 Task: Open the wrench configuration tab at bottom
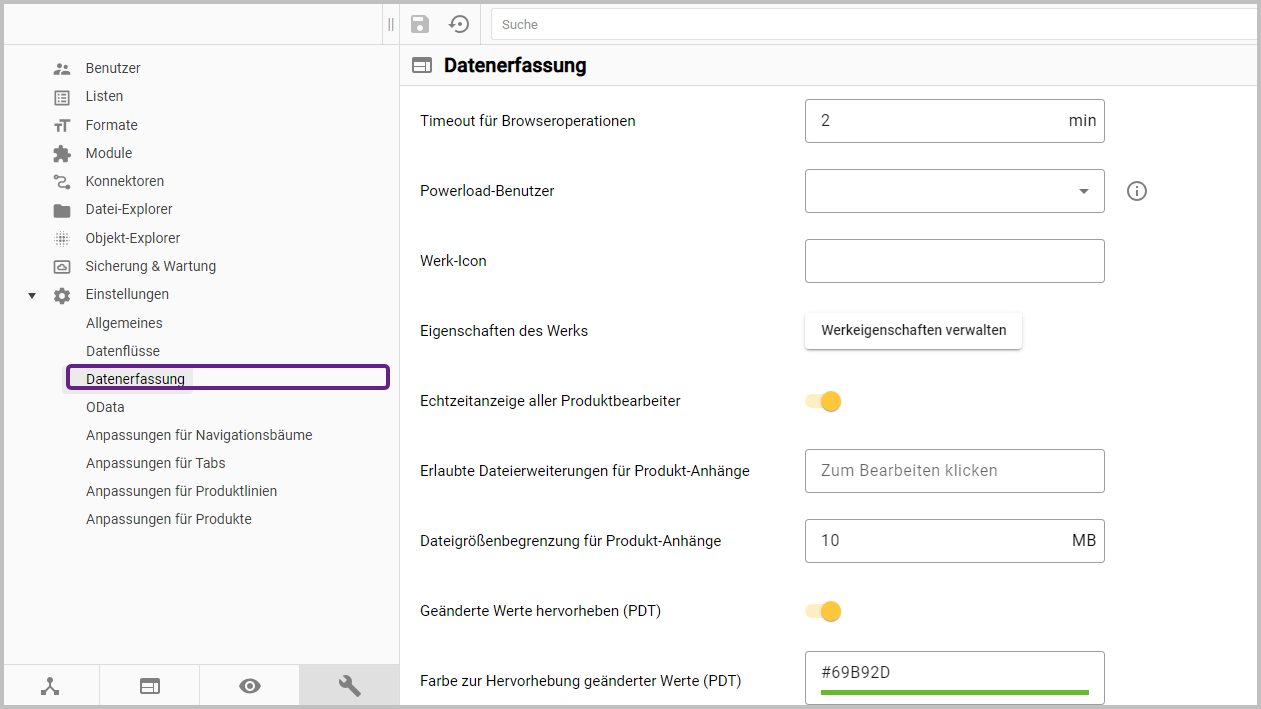point(349,686)
